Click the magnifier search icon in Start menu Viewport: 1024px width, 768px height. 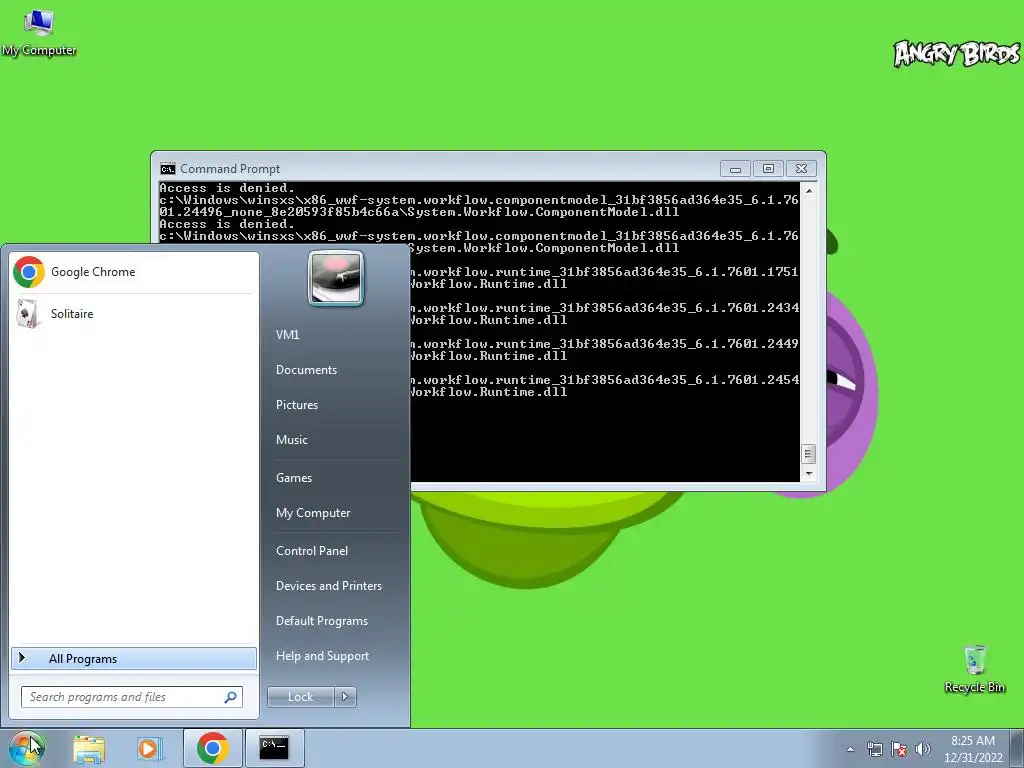pos(230,697)
